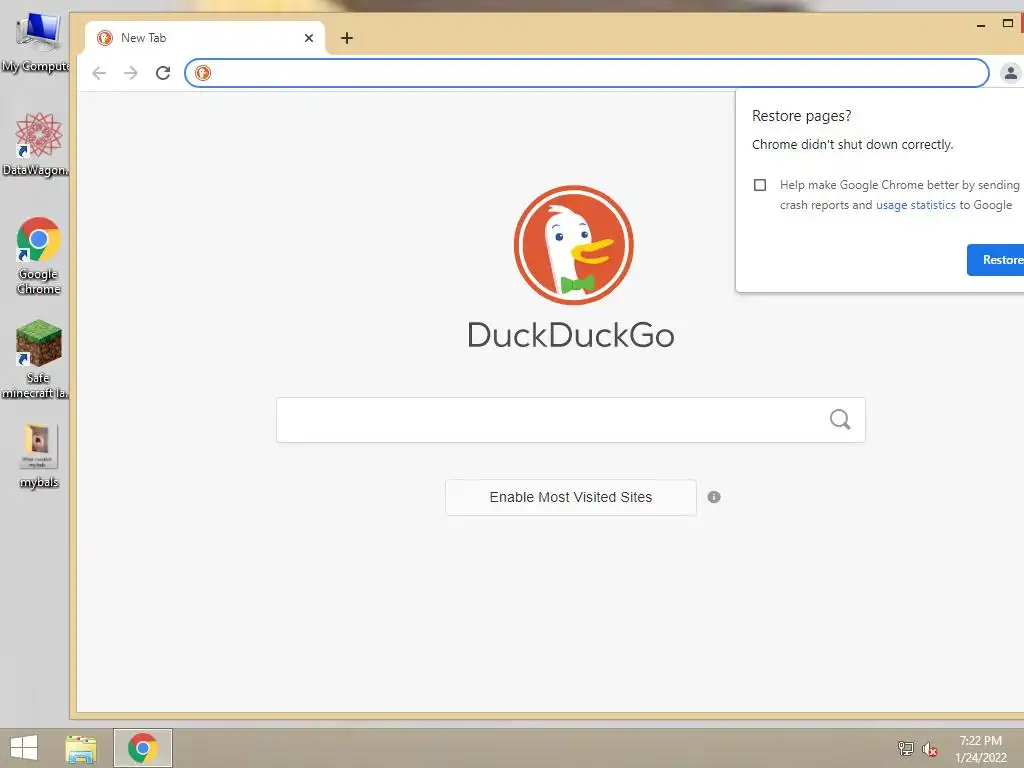Select the mybals desktop file
Screen dimensions: 1024x768
point(39,456)
